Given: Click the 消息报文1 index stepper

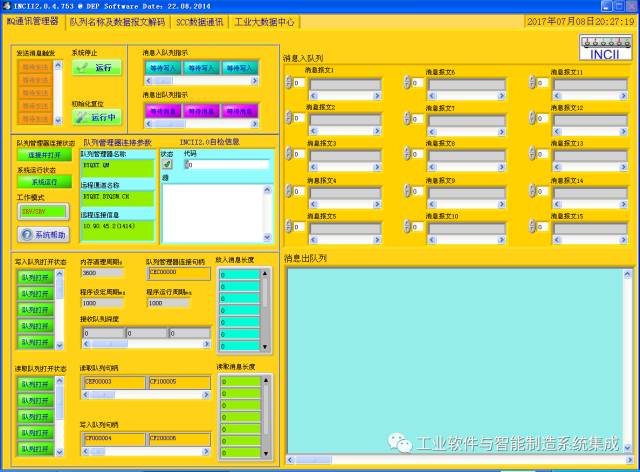Looking at the screenshot, I should [x=289, y=82].
